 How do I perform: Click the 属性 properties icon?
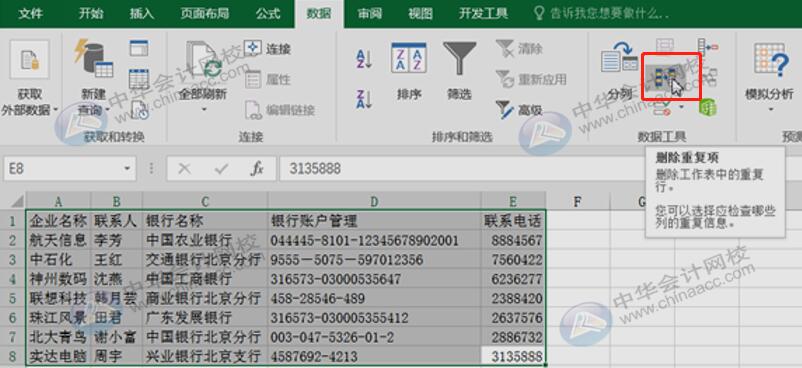[x=253, y=79]
